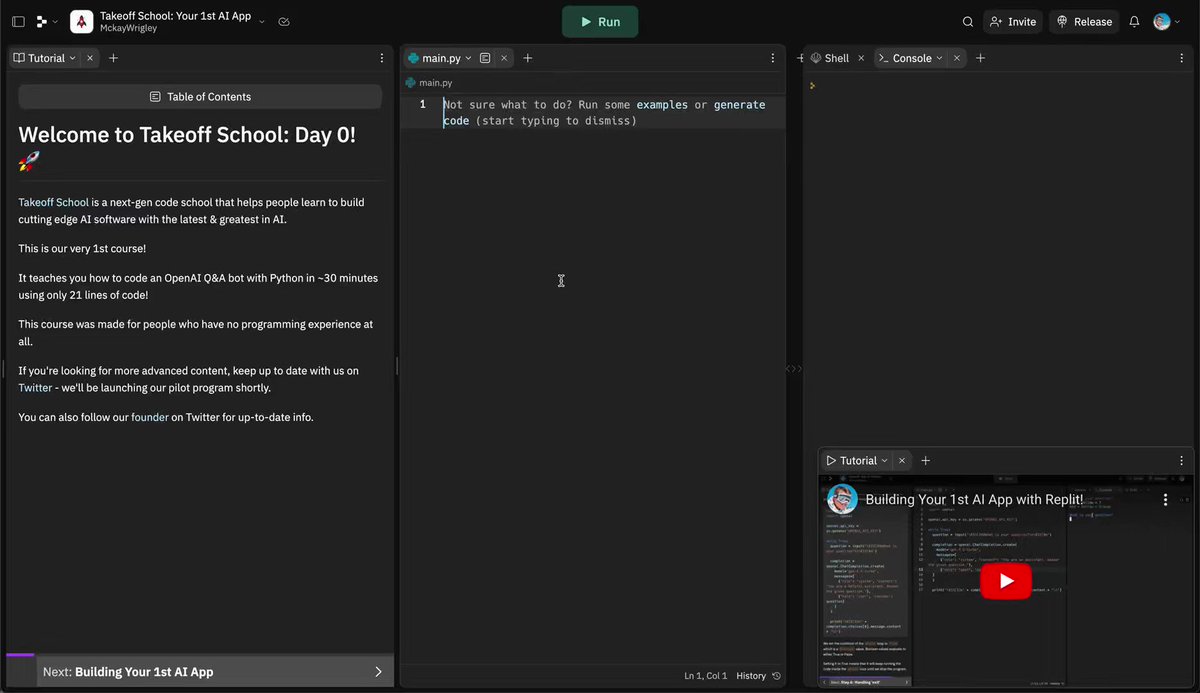This screenshot has height=693, width=1200.
Task: Click the examples link in the editor hint
Action: (x=662, y=104)
